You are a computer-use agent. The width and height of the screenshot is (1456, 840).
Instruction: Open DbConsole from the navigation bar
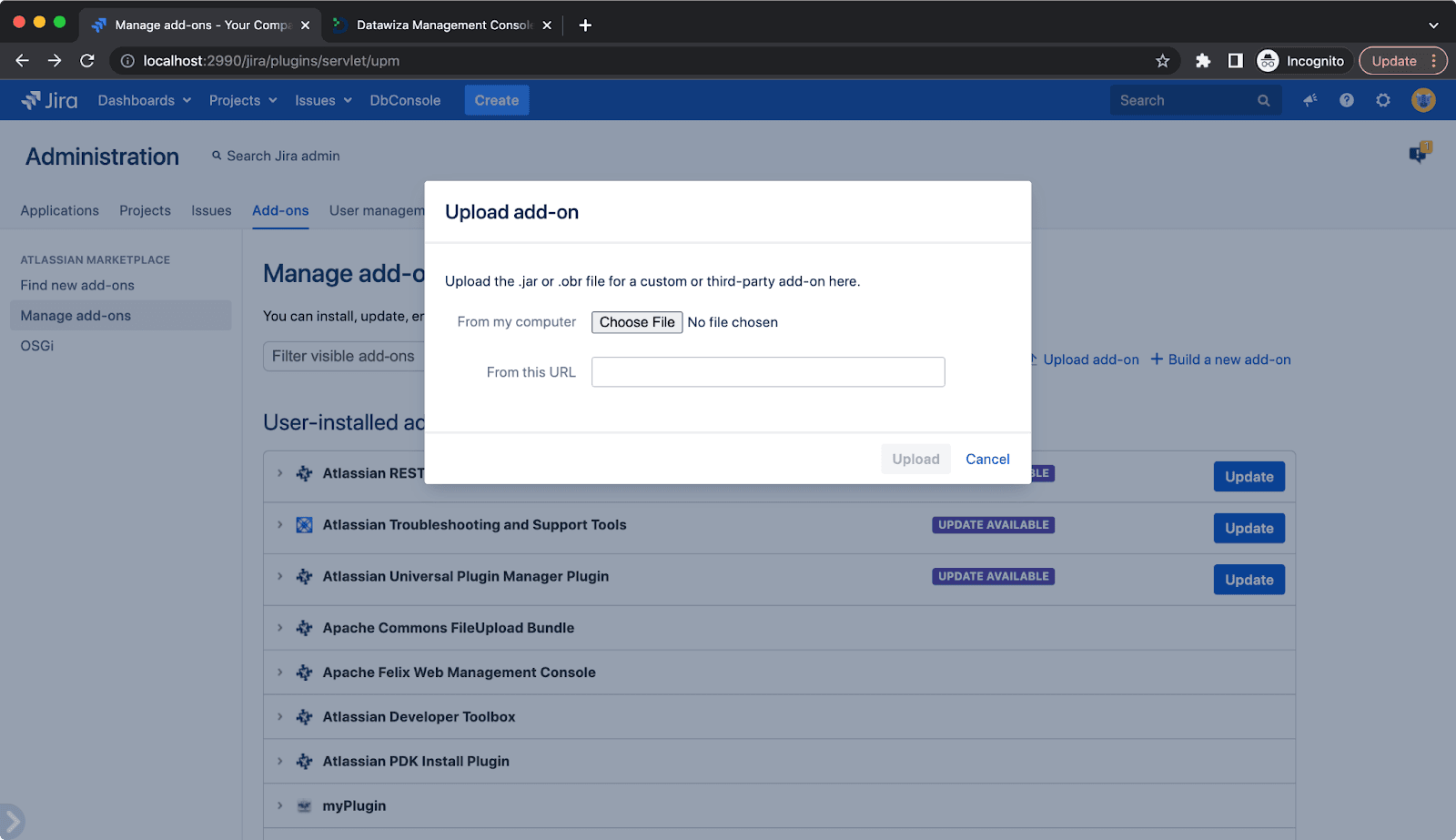(x=405, y=100)
